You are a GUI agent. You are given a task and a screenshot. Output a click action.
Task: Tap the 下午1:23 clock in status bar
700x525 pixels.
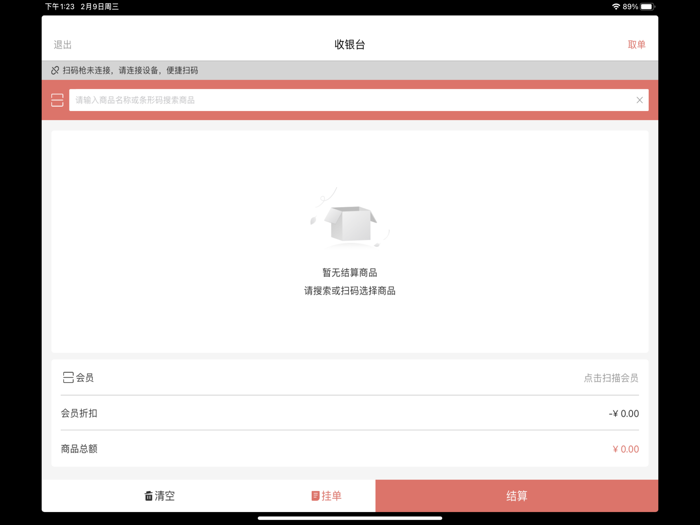pyautogui.click(x=59, y=6)
